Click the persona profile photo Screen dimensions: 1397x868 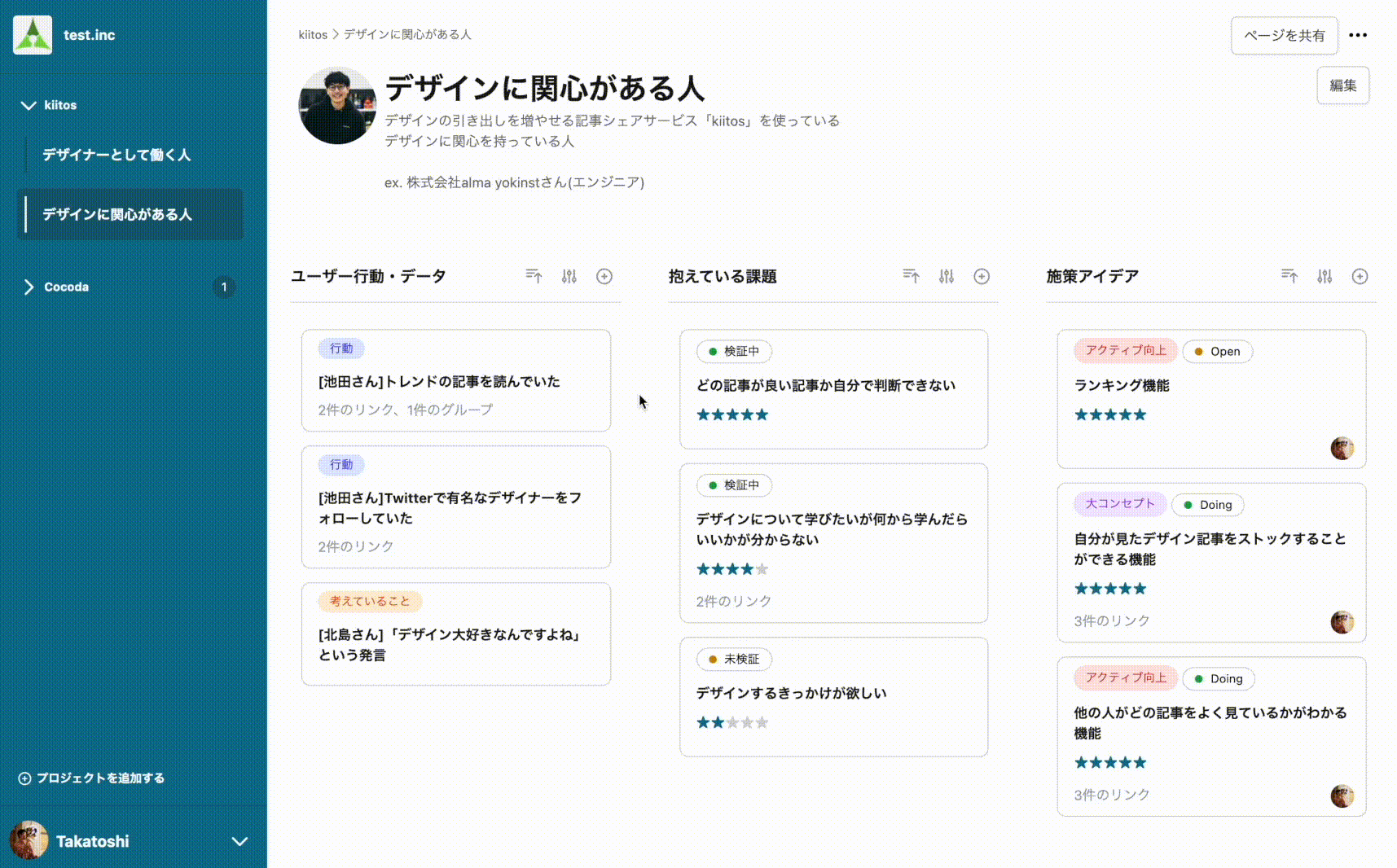pyautogui.click(x=336, y=106)
